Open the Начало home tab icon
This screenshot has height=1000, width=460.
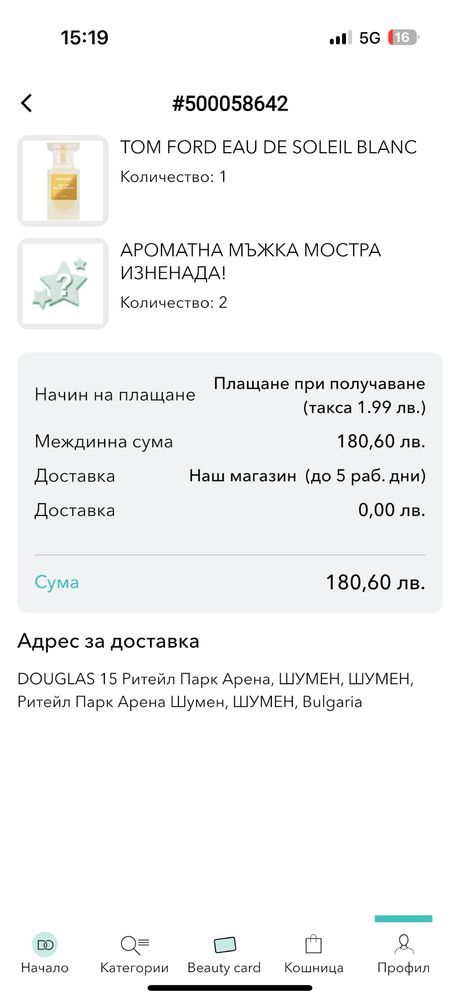tap(45, 945)
